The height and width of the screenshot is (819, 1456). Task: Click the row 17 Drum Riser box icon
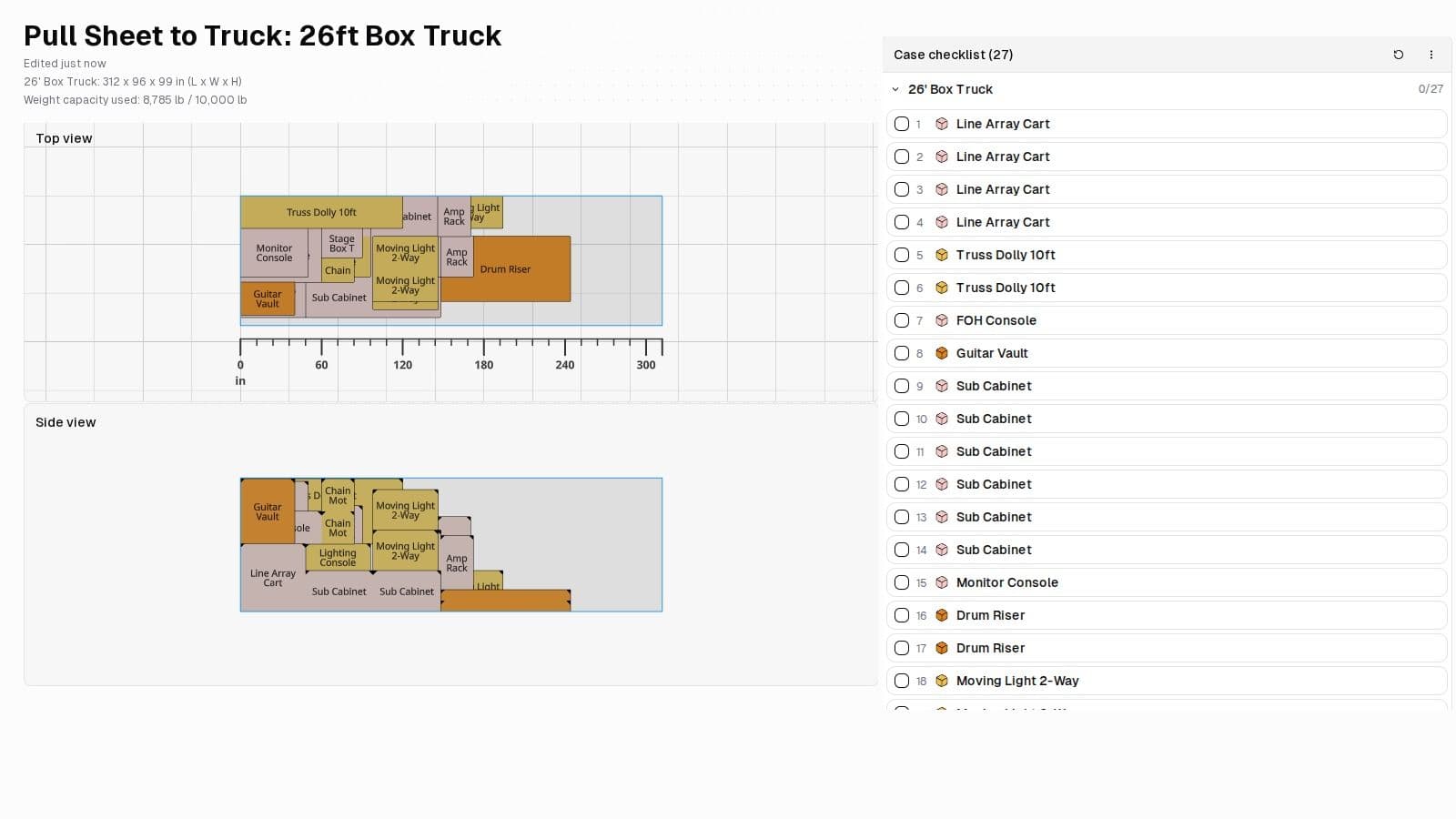942,648
